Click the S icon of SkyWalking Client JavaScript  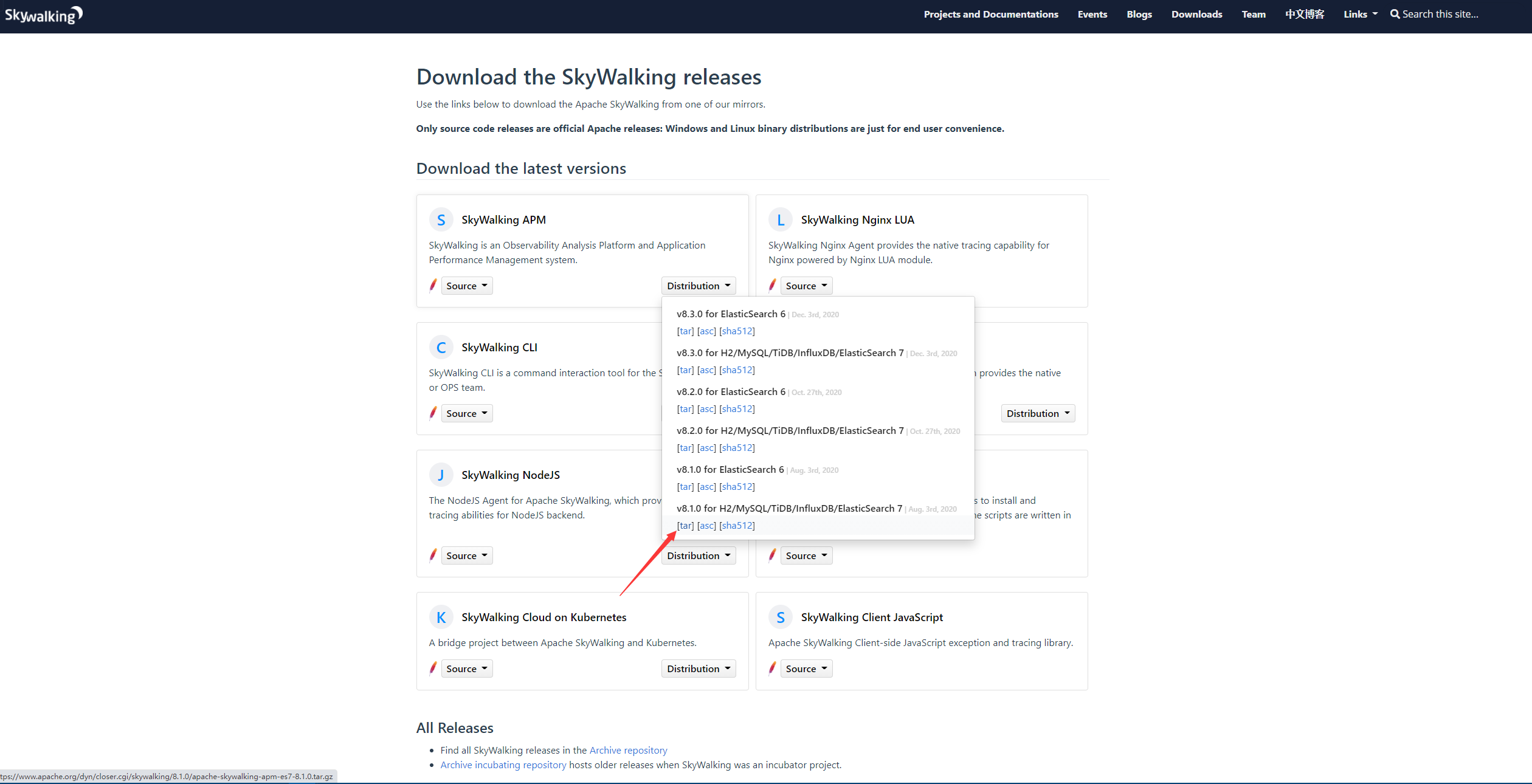[x=781, y=617]
